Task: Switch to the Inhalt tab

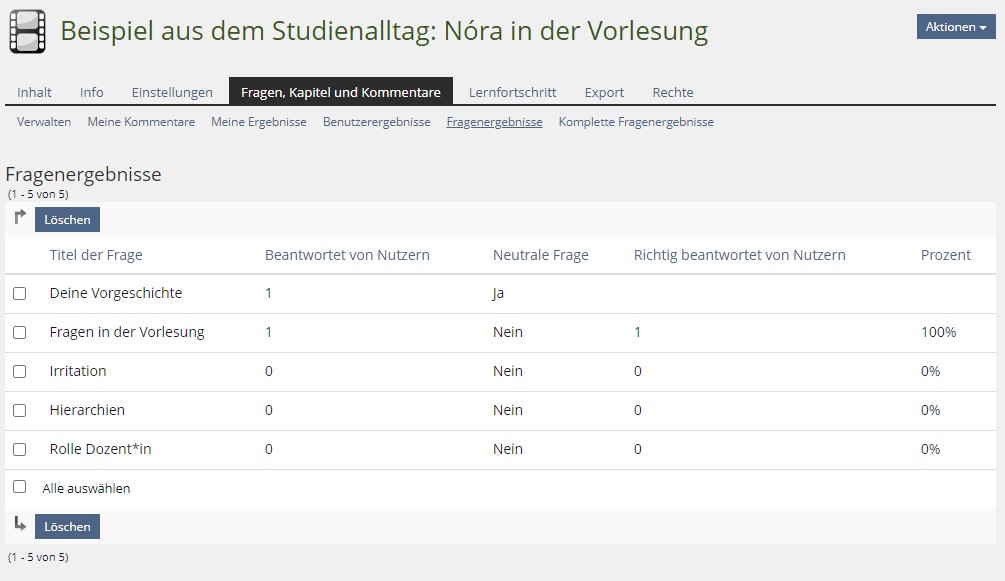Action: point(35,92)
